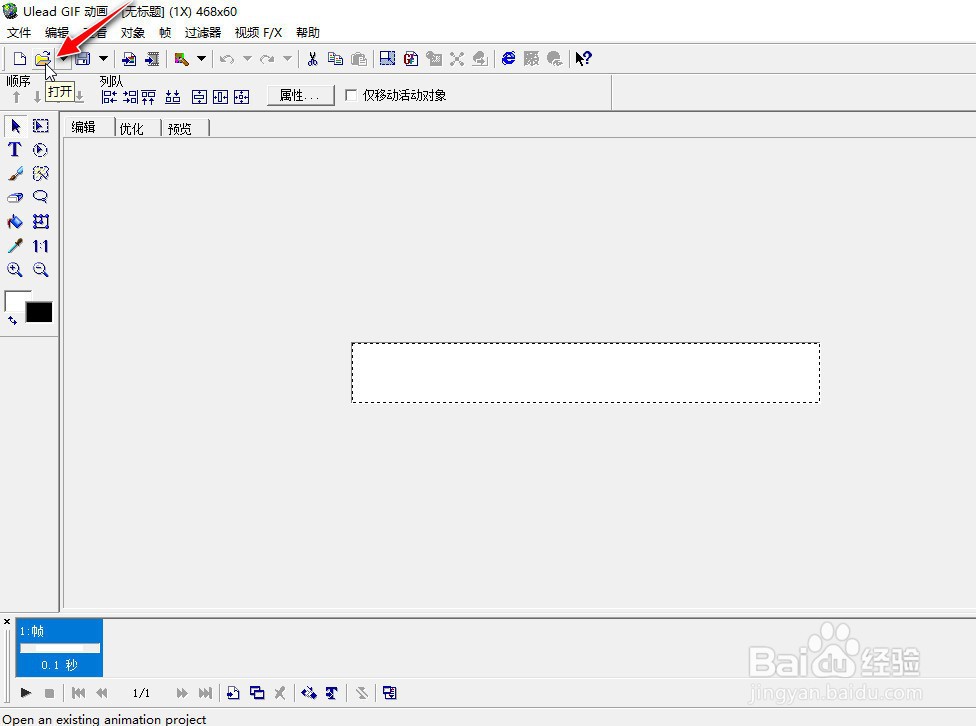Go to the next frame
976x726 pixels.
coord(182,693)
